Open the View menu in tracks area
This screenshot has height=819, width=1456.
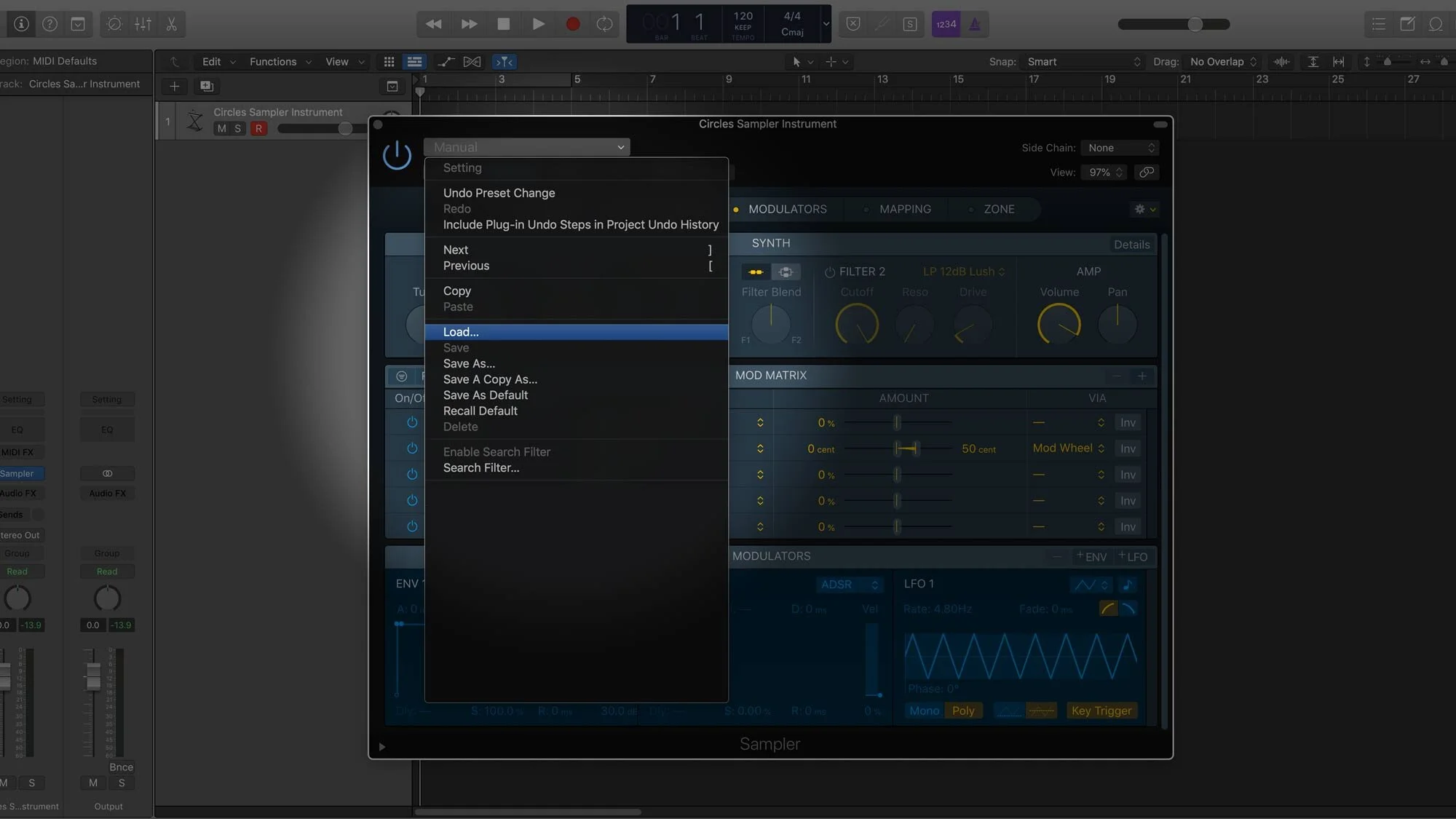click(344, 62)
